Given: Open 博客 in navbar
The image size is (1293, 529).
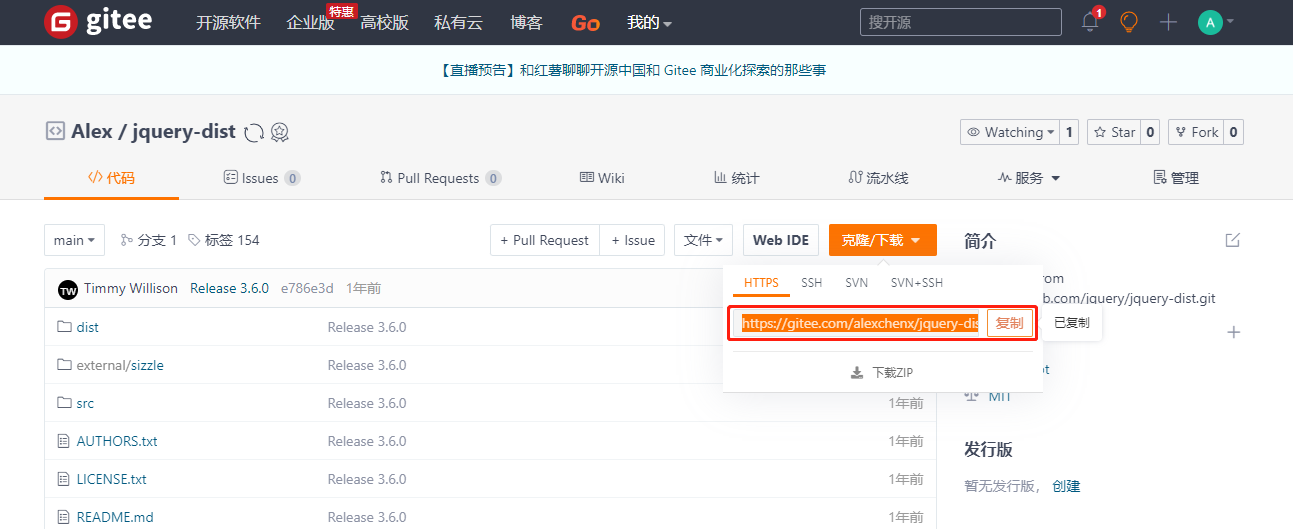Looking at the screenshot, I should (526, 22).
